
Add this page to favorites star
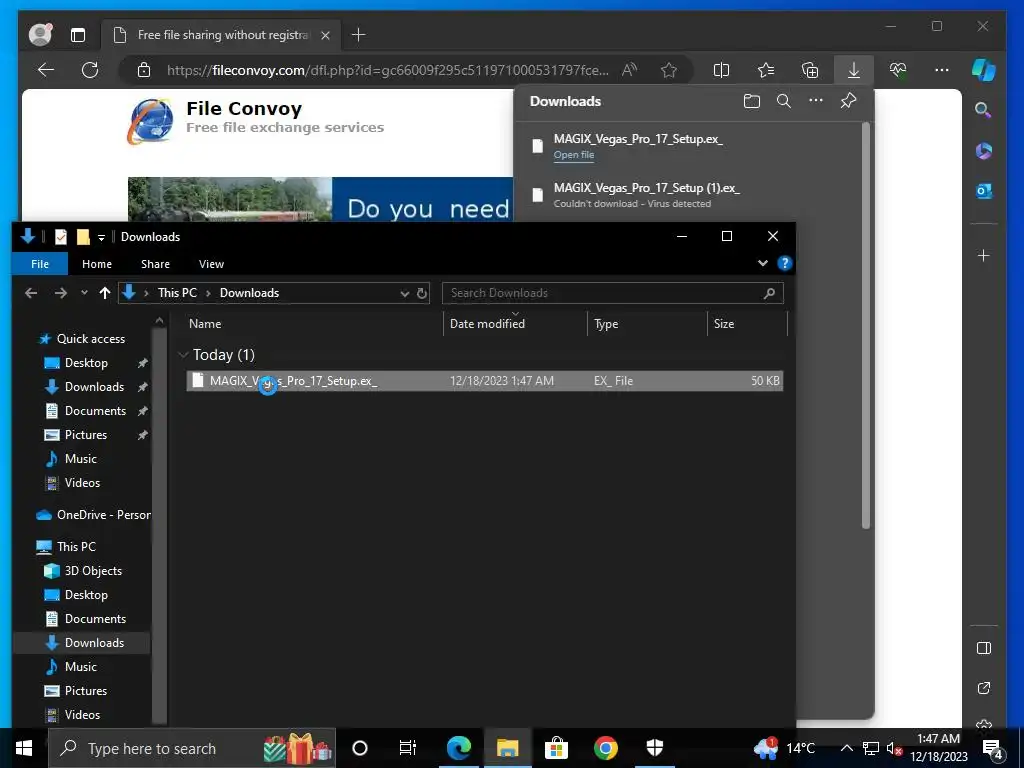(x=669, y=70)
